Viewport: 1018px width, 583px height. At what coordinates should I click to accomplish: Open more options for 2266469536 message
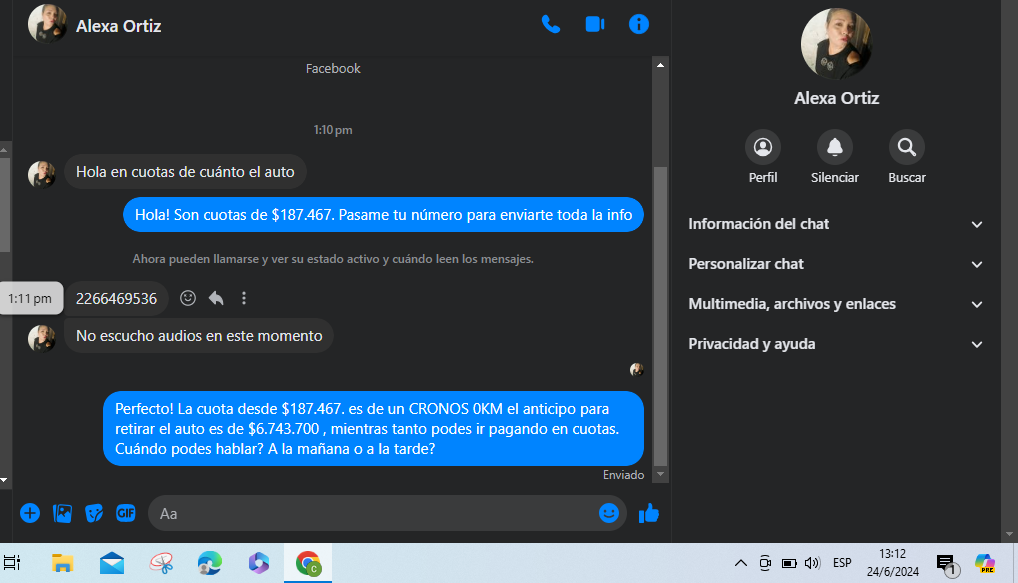pyautogui.click(x=244, y=298)
